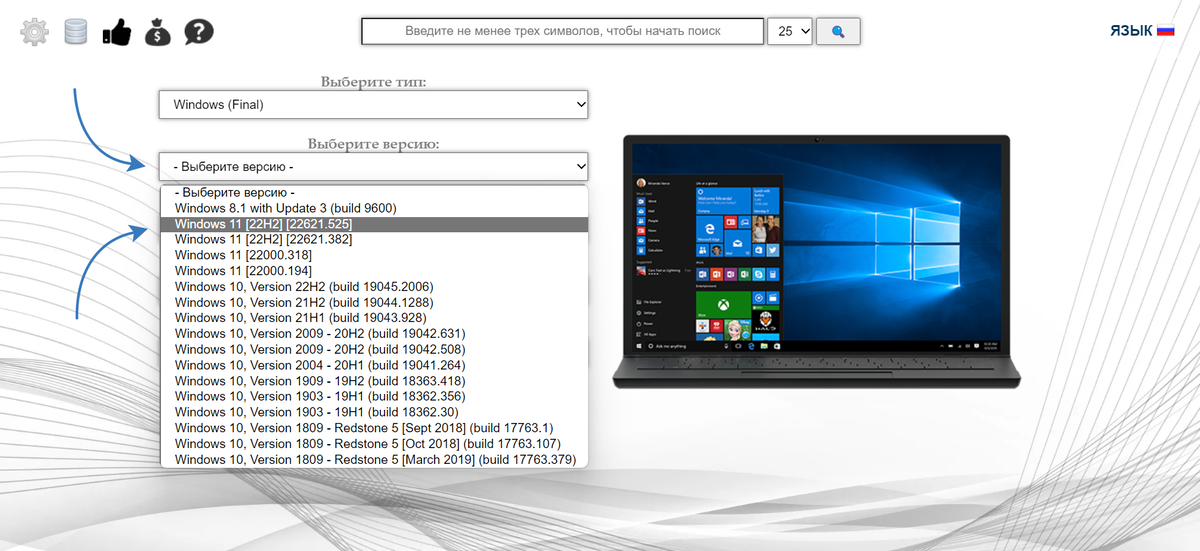Select Windows 10 20H2 build 19042.631
The height and width of the screenshot is (551, 1200).
[375, 334]
